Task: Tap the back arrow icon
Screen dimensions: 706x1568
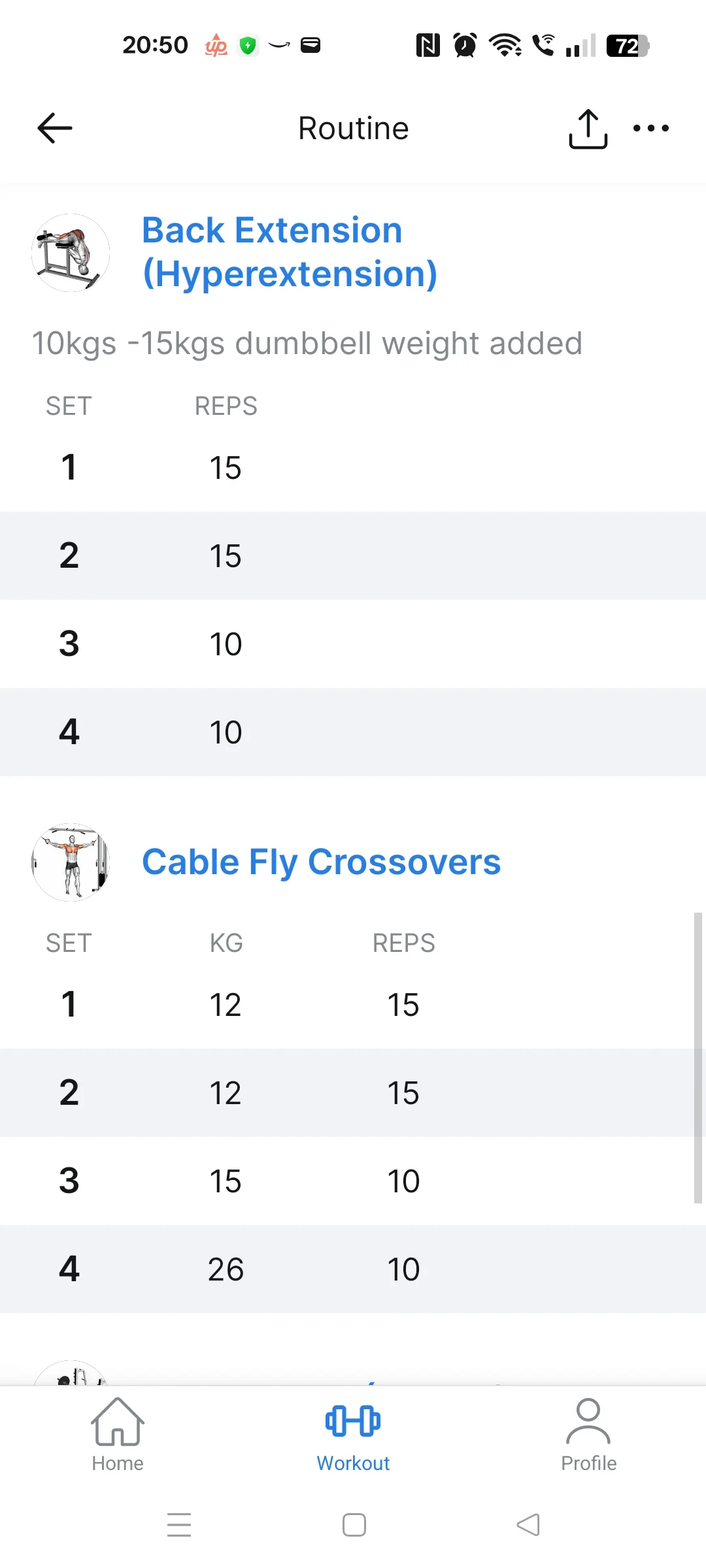Action: tap(55, 128)
